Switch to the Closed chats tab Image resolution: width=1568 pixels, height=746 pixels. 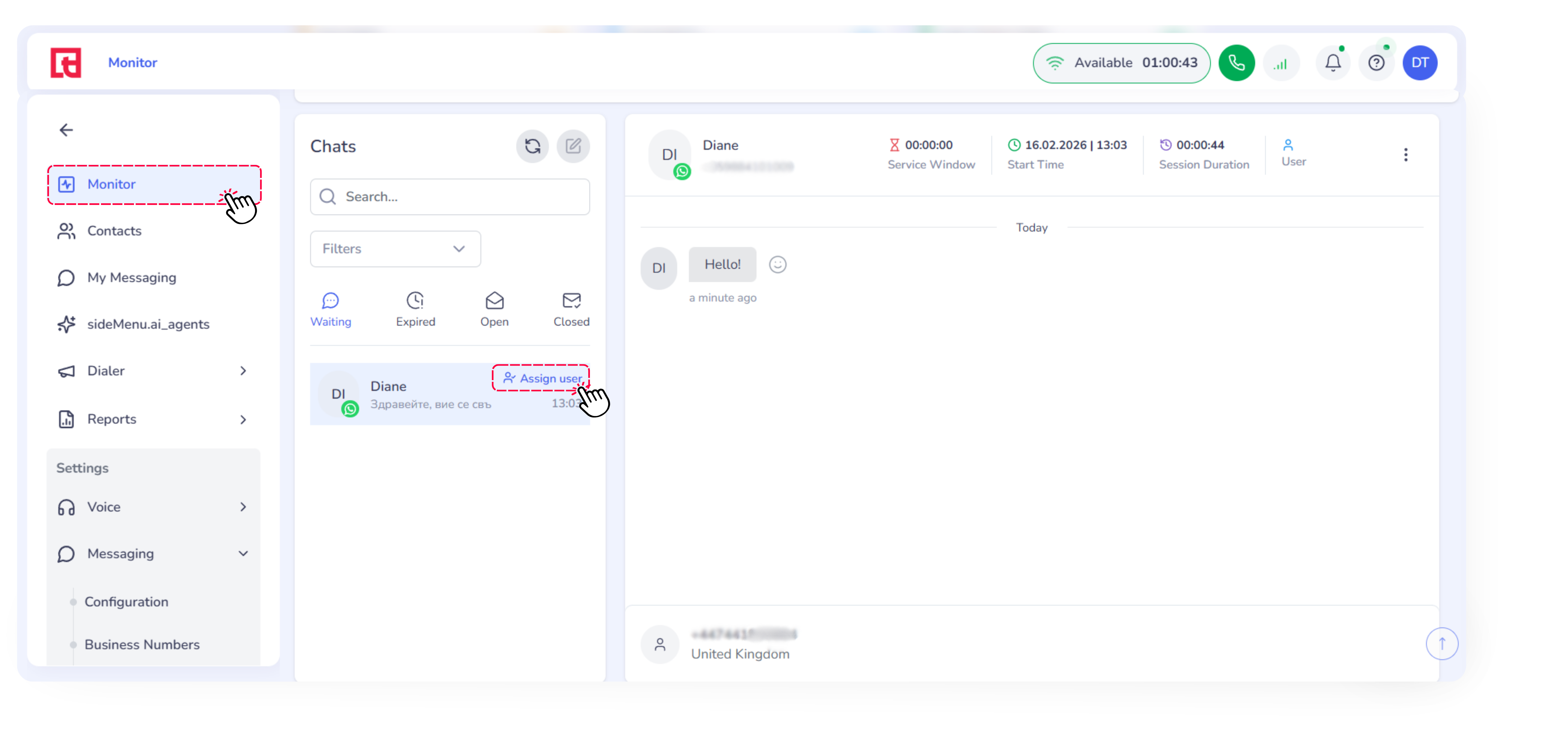[x=571, y=309]
